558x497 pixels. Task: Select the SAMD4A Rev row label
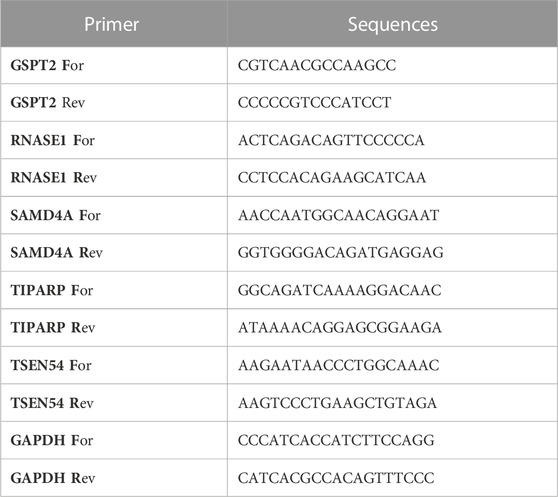(x=57, y=253)
